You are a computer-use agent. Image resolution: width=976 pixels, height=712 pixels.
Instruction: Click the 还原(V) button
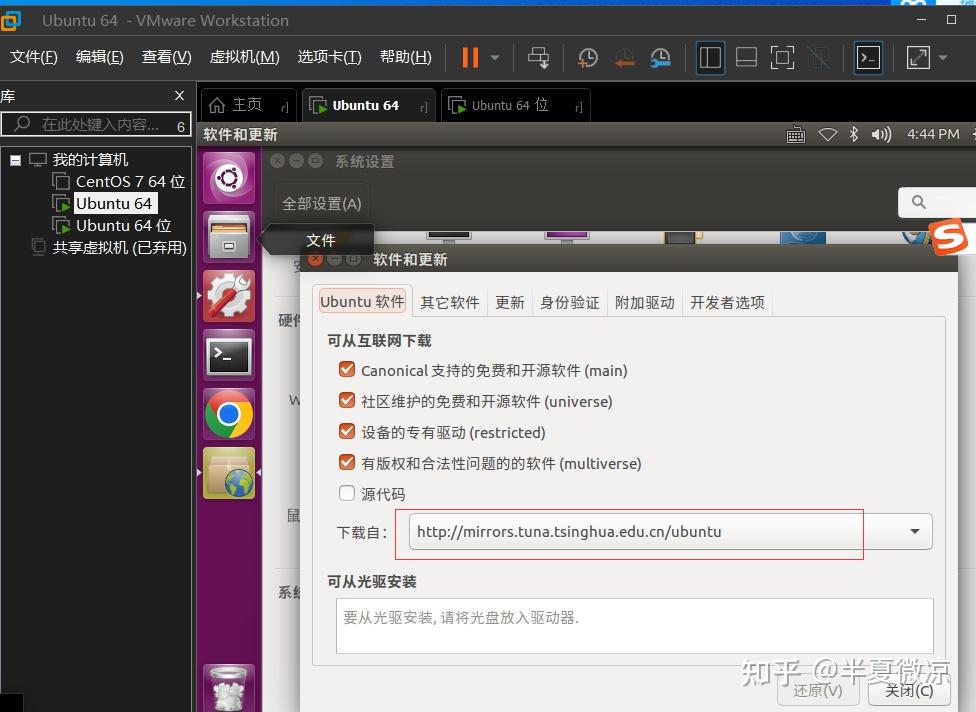coord(818,690)
